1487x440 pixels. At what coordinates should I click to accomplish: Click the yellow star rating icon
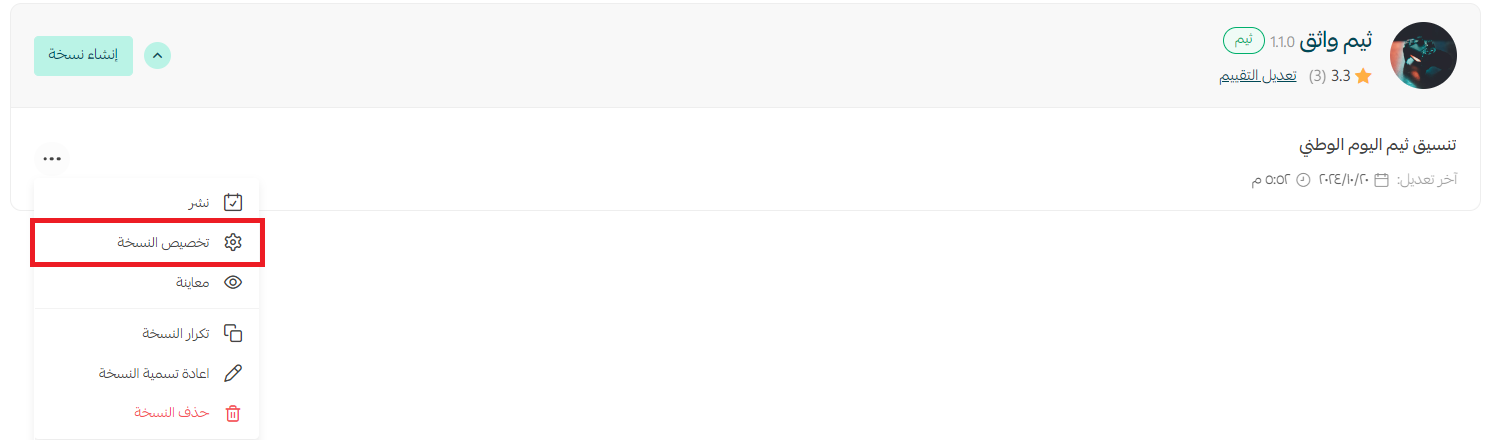tap(1363, 76)
